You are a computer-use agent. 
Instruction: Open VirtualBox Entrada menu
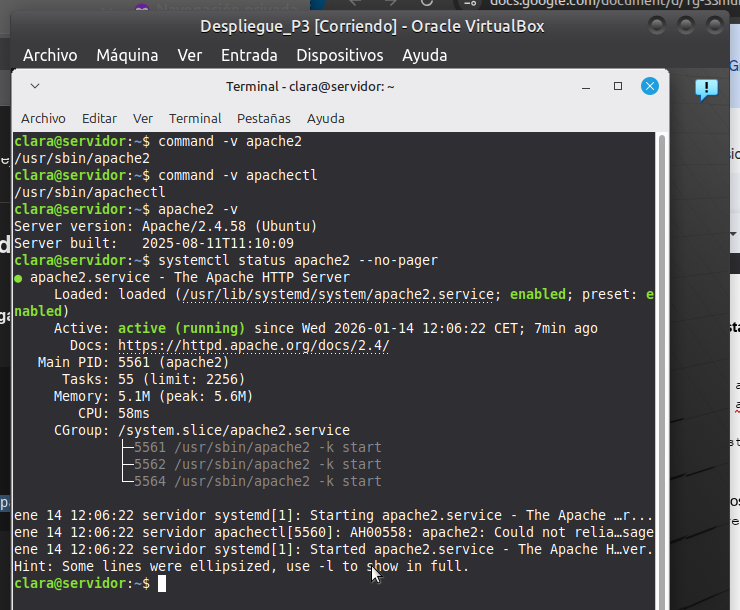click(x=249, y=55)
